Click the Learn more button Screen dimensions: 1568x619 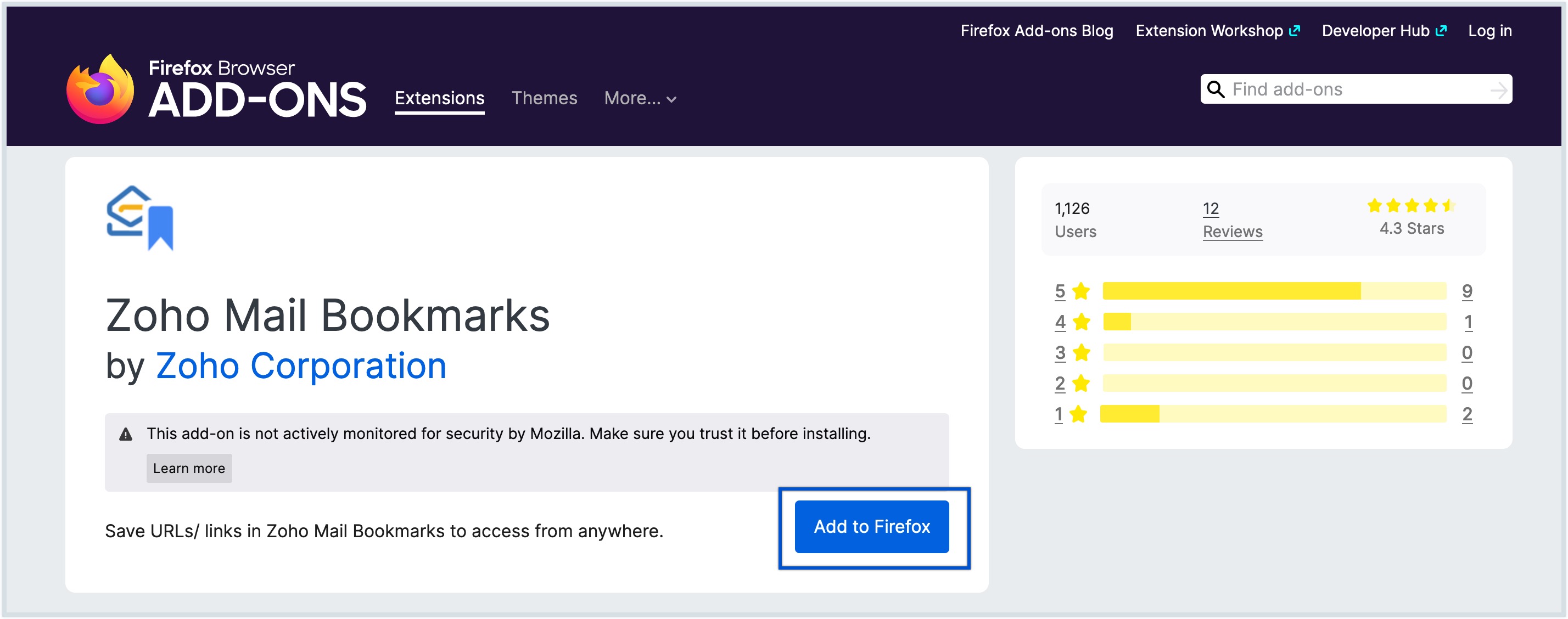pyautogui.click(x=189, y=468)
